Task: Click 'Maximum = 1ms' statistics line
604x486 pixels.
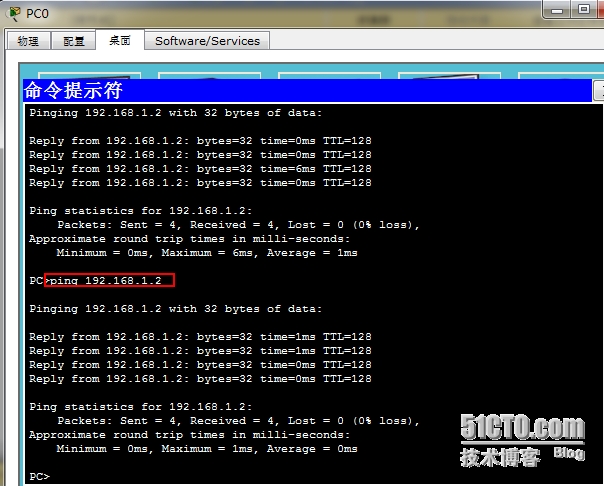Action: pyautogui.click(x=207, y=449)
